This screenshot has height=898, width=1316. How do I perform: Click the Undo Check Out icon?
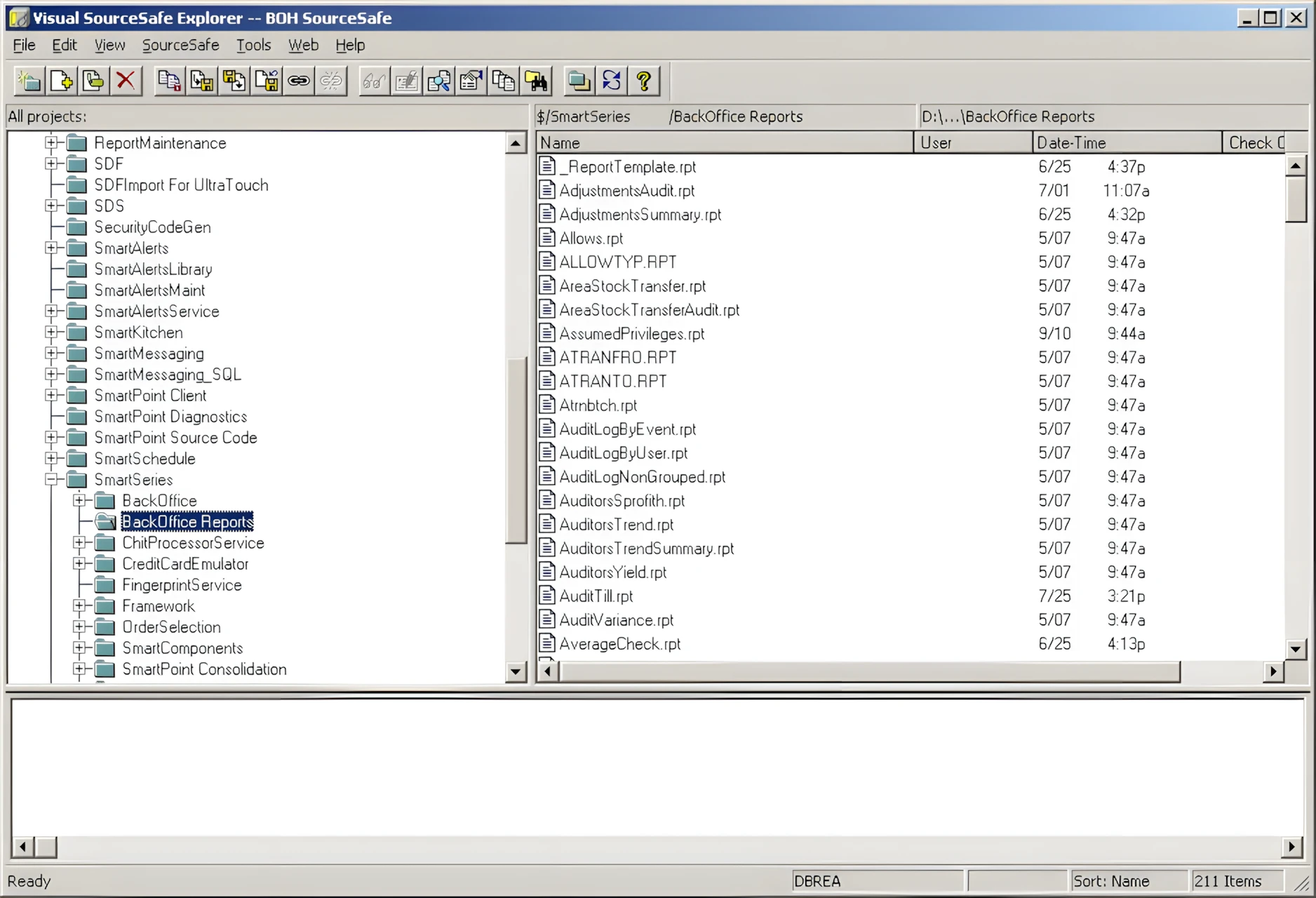click(x=267, y=81)
